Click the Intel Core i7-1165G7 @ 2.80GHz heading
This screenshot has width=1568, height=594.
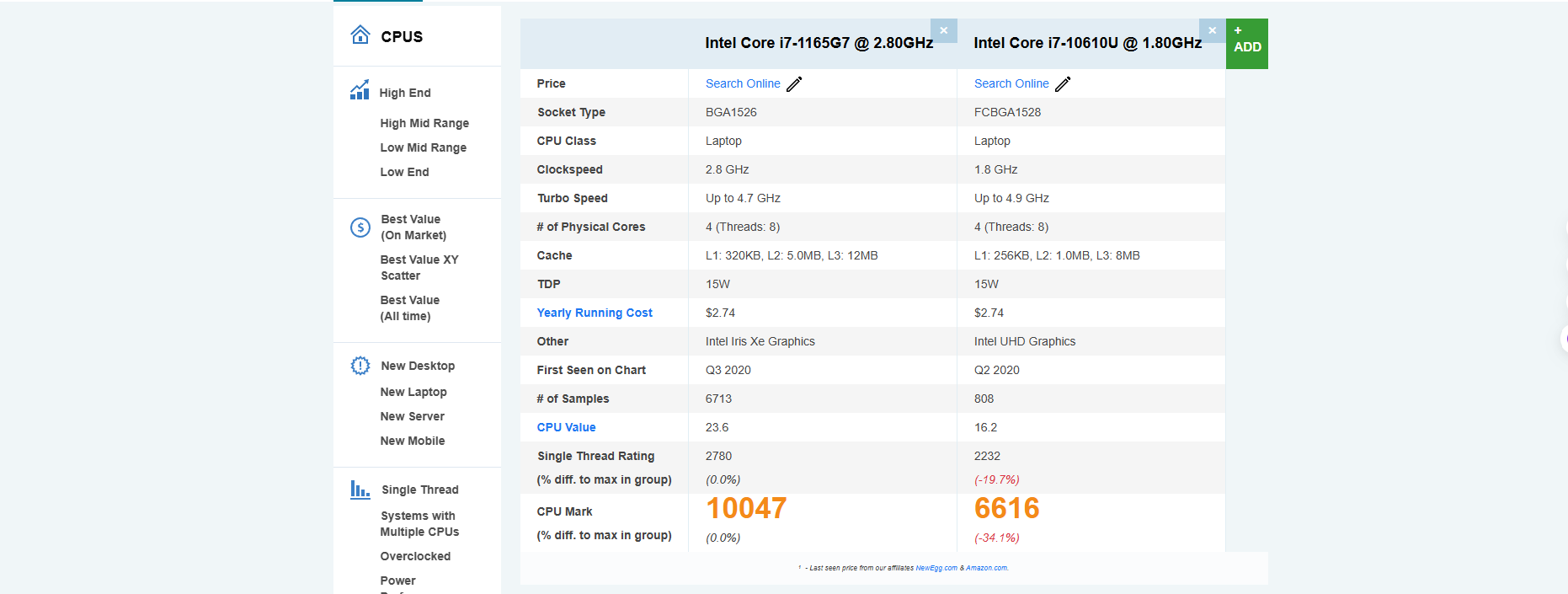[819, 43]
